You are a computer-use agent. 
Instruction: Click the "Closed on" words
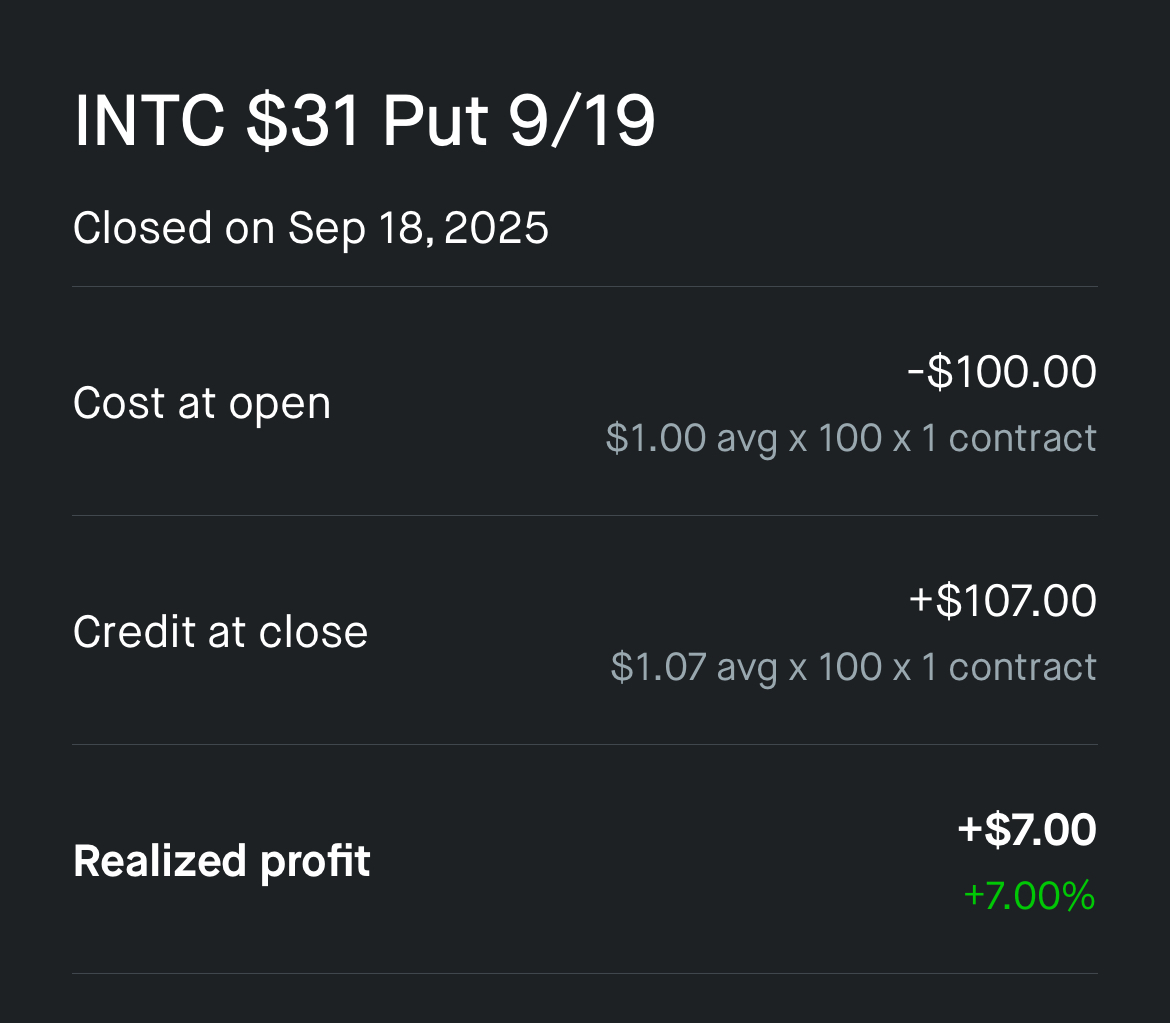click(x=173, y=228)
